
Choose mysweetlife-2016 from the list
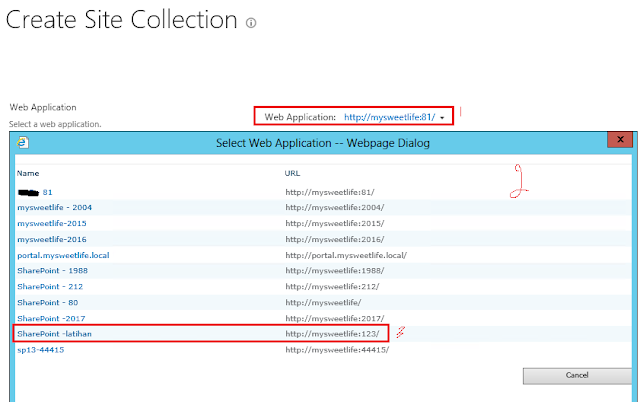tap(52, 239)
